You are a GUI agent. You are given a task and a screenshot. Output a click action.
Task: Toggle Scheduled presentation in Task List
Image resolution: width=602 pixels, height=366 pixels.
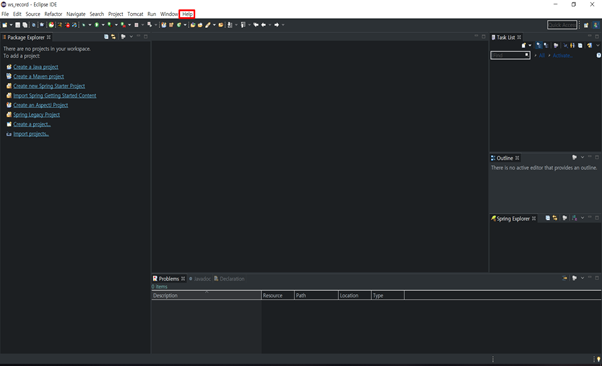coord(546,45)
